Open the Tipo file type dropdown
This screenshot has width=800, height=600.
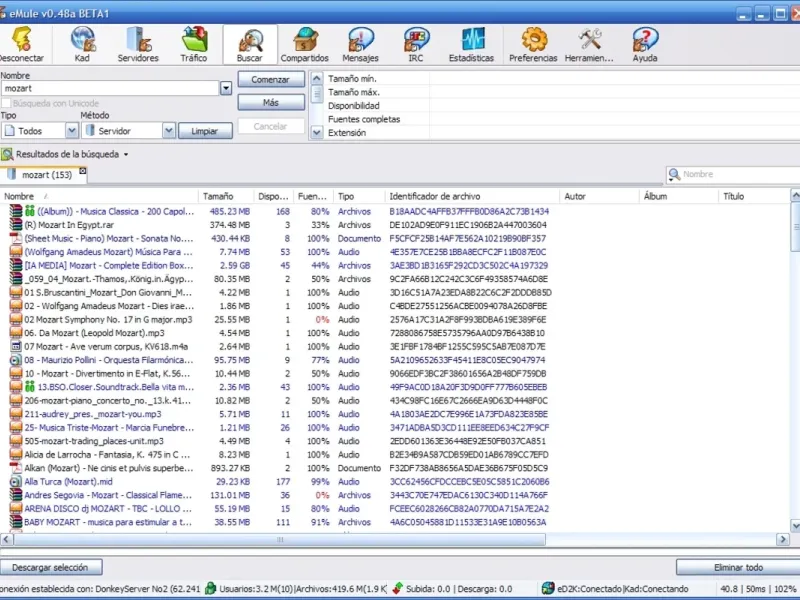click(x=69, y=131)
